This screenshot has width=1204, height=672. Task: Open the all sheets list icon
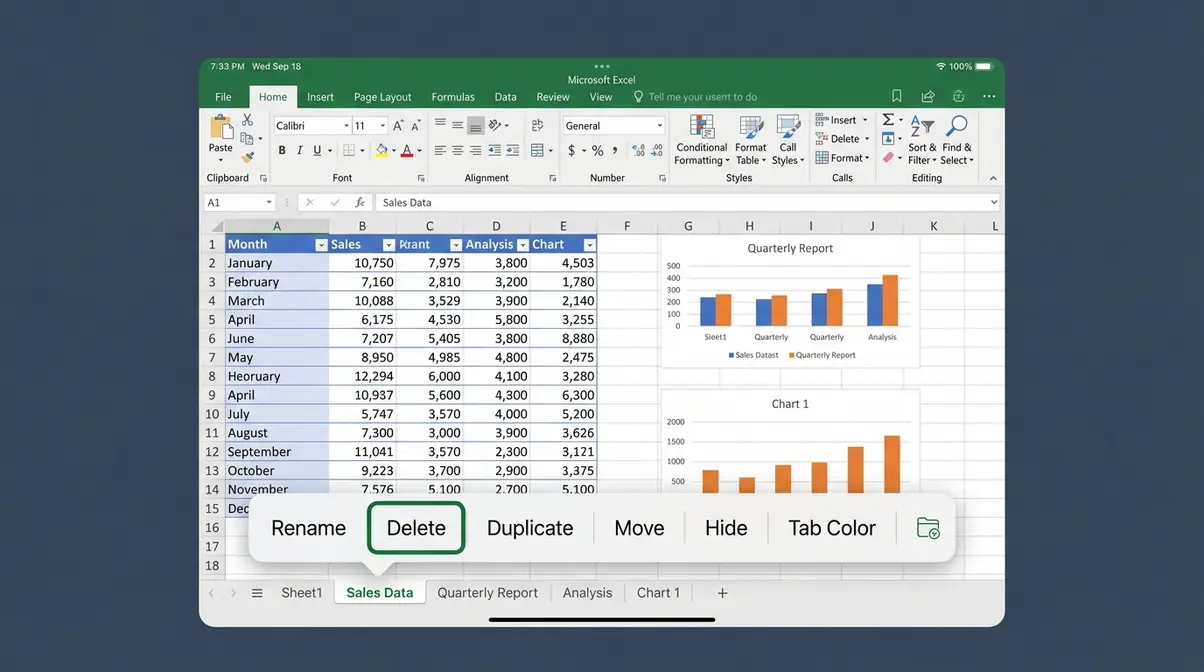[257, 593]
